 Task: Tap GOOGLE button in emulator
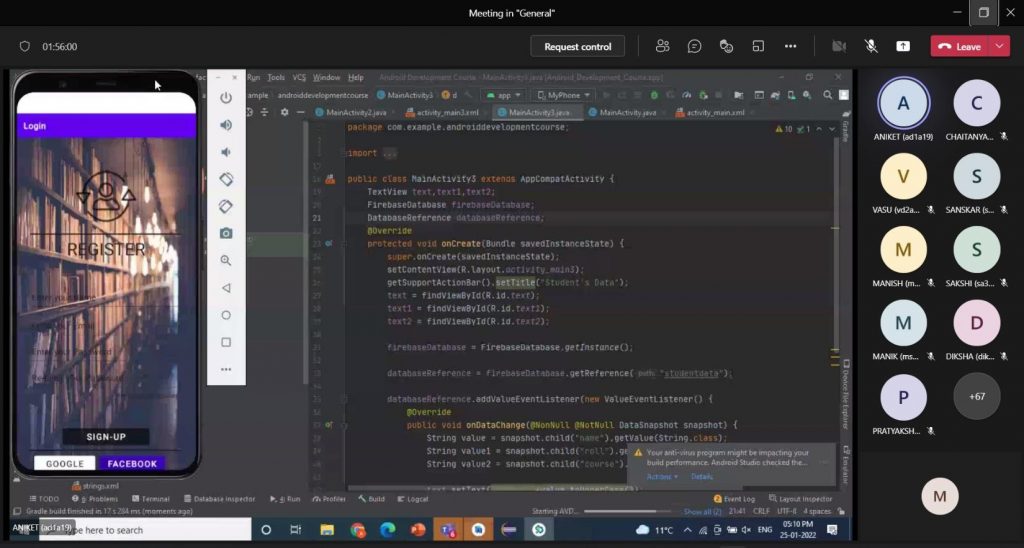point(65,464)
